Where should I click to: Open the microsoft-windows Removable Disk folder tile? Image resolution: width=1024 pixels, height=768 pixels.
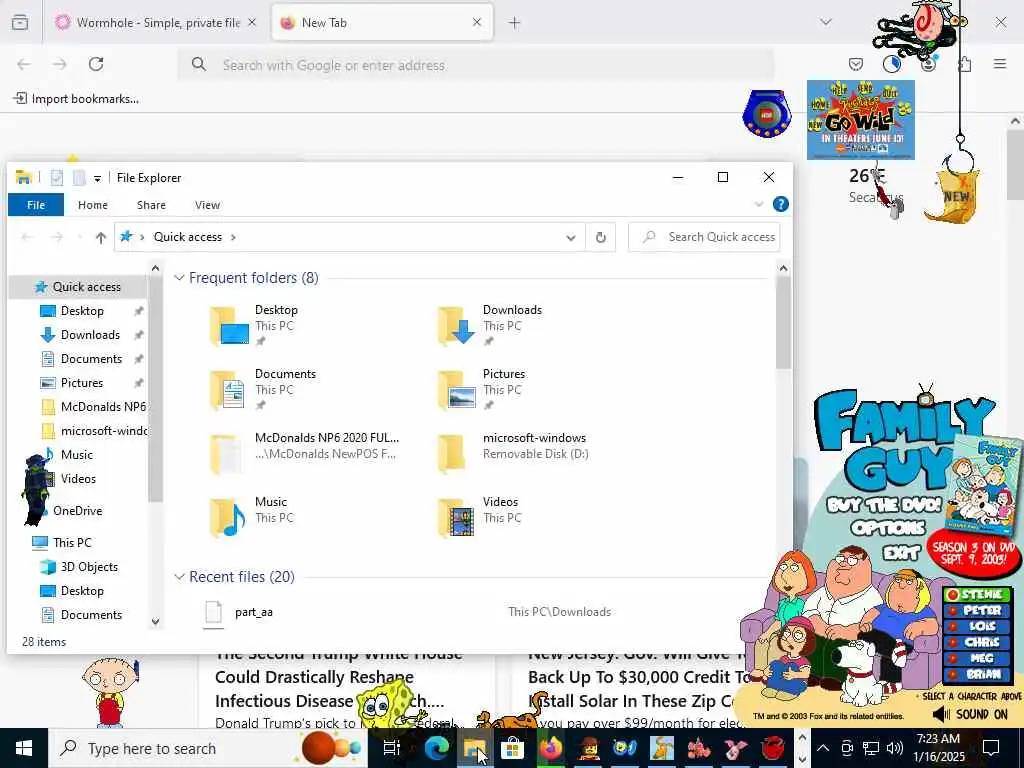pos(513,453)
